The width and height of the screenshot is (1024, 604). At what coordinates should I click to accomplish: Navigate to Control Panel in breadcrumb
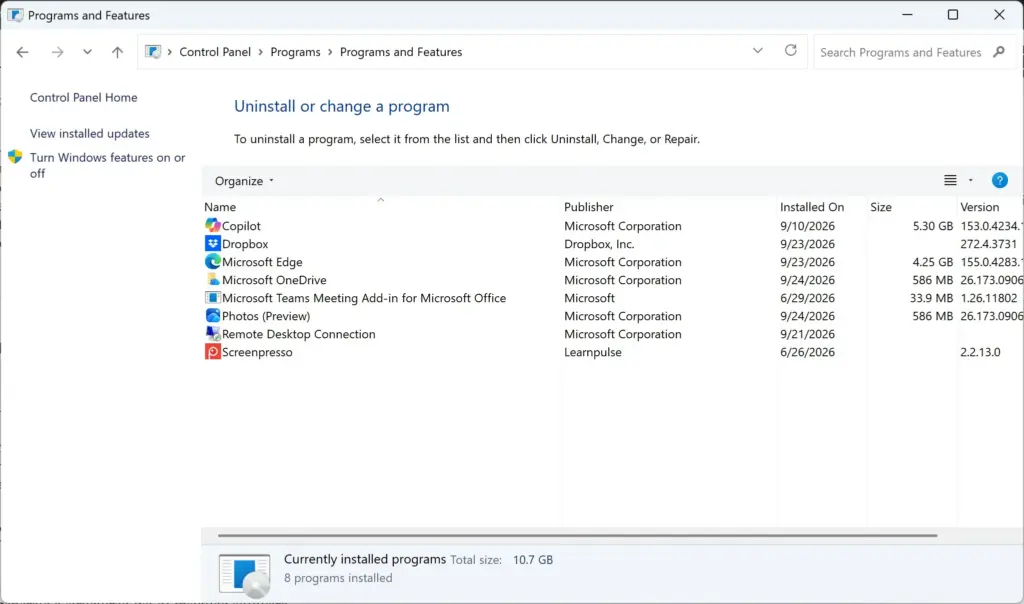(x=215, y=52)
